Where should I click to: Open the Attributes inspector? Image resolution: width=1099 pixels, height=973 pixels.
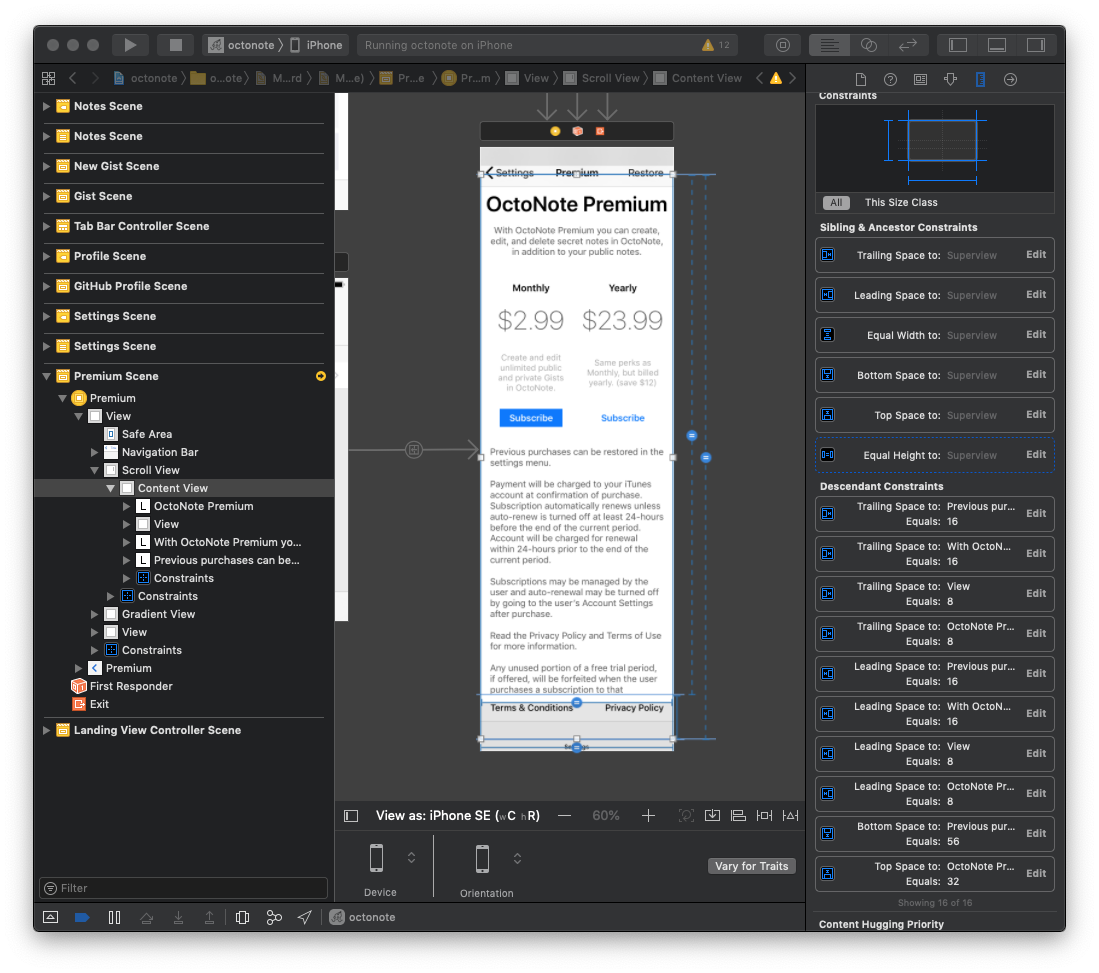[950, 79]
